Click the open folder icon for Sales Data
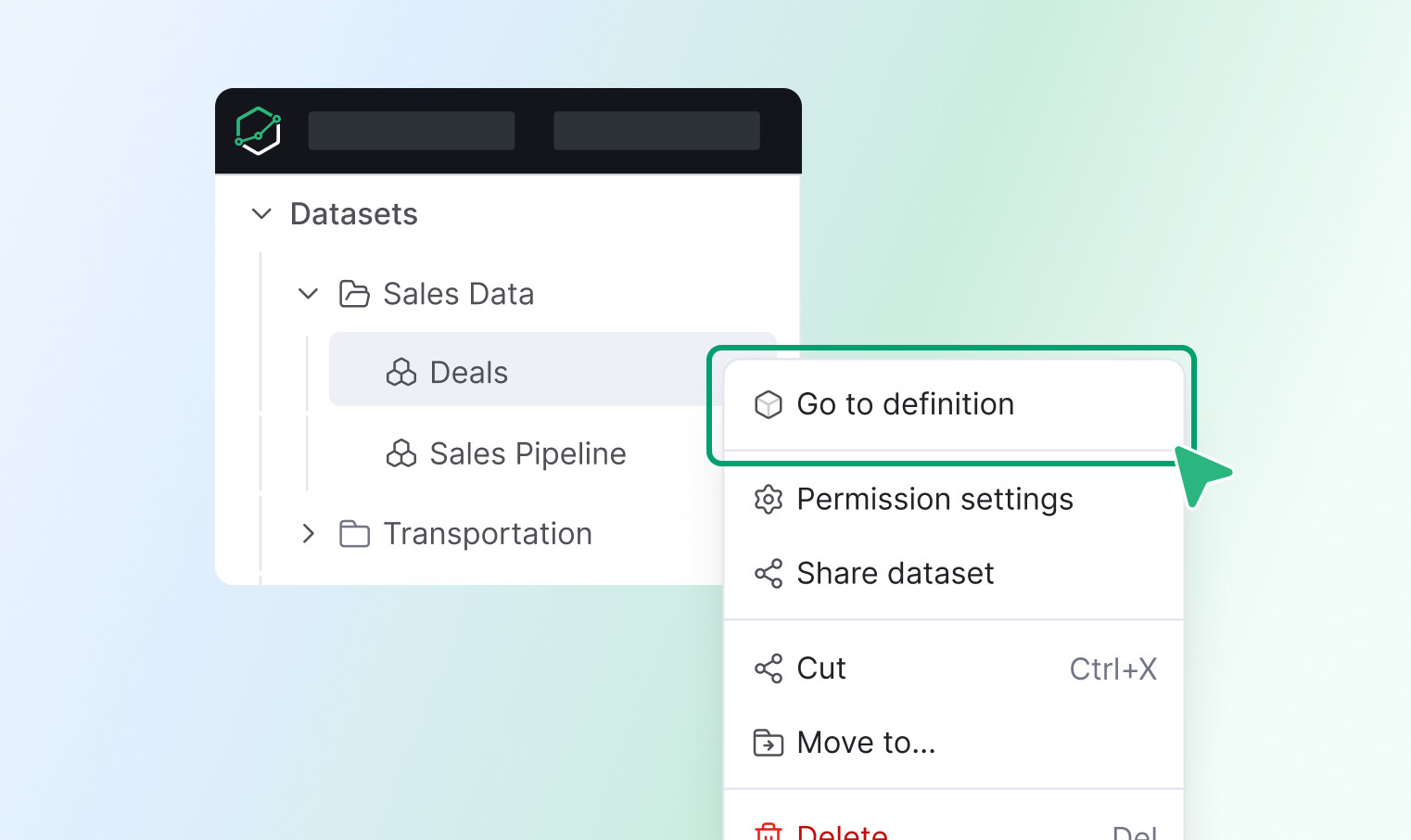1411x840 pixels. click(x=354, y=294)
